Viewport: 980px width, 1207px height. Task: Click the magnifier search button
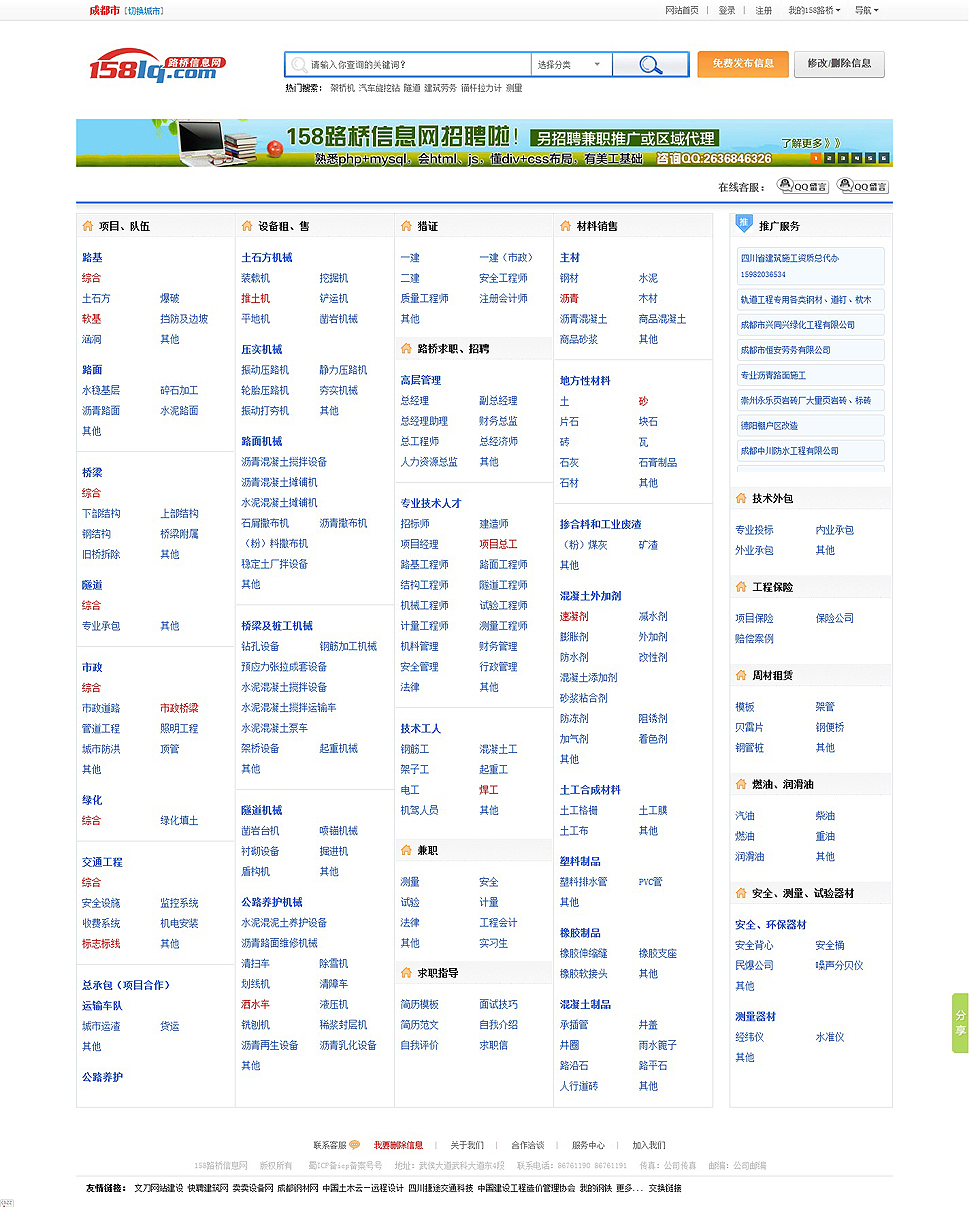point(650,65)
